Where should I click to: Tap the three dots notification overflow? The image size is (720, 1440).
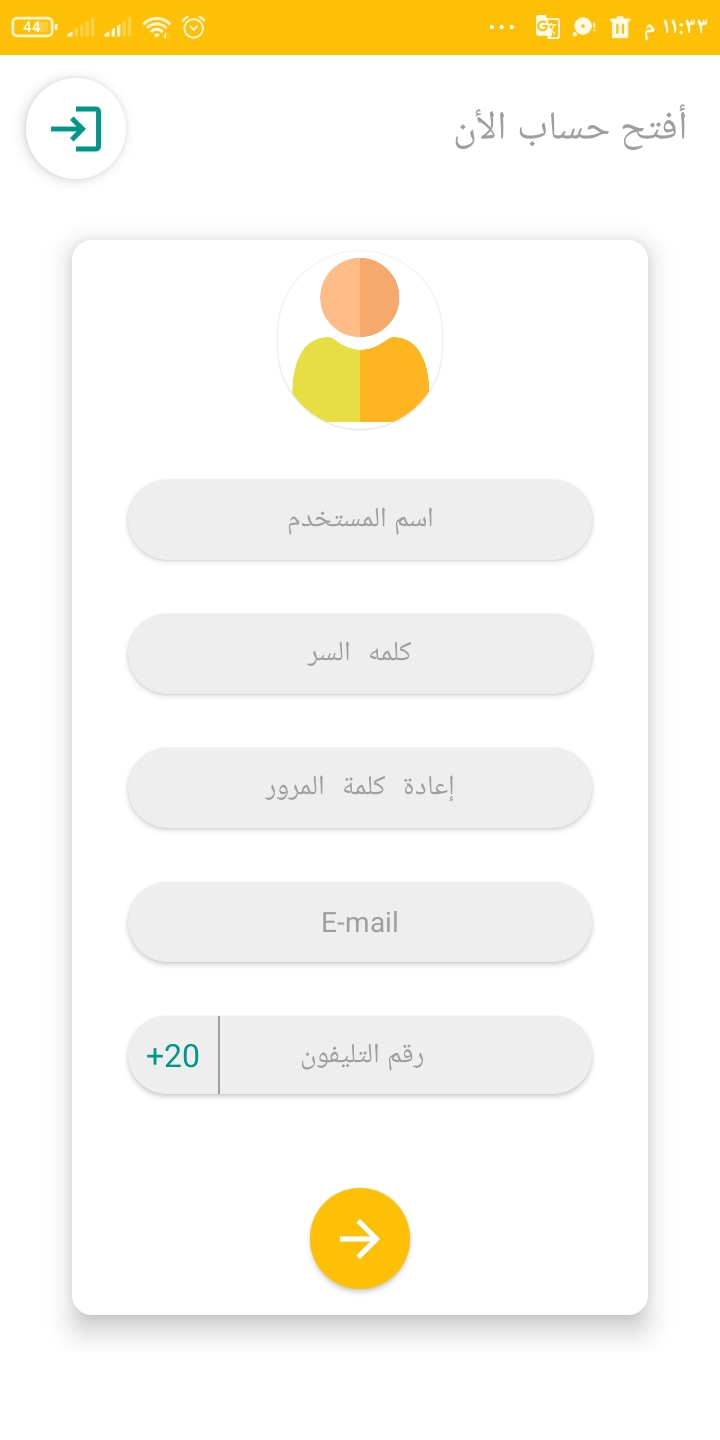coord(502,27)
